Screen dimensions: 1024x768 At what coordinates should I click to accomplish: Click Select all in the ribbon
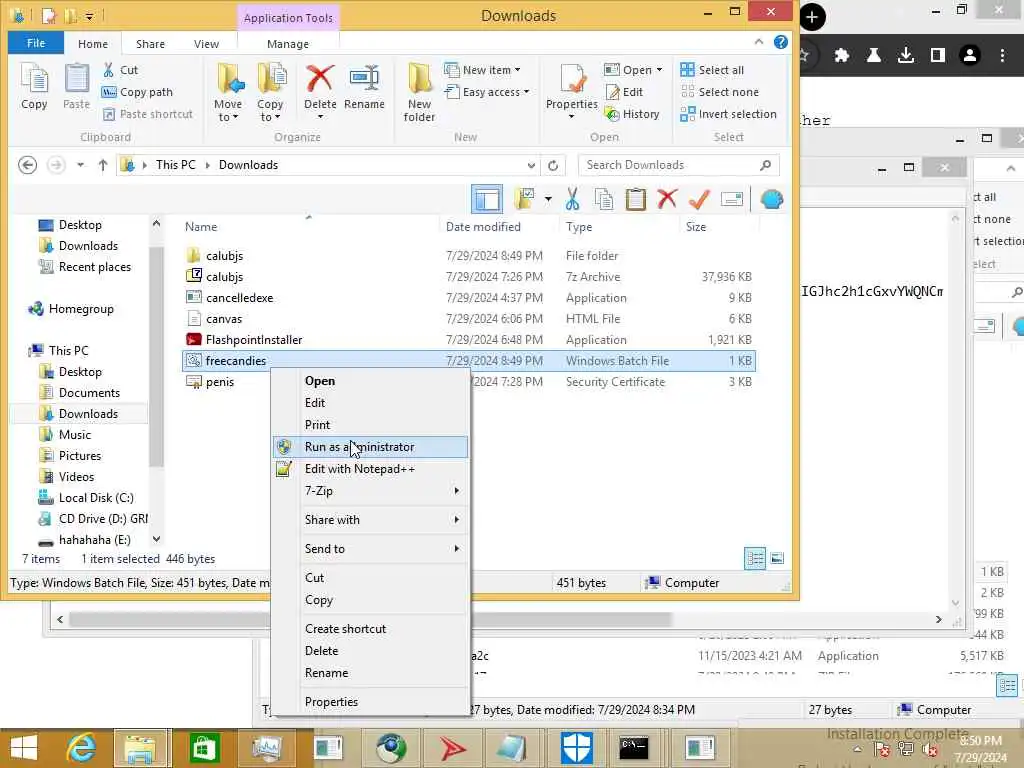point(712,70)
